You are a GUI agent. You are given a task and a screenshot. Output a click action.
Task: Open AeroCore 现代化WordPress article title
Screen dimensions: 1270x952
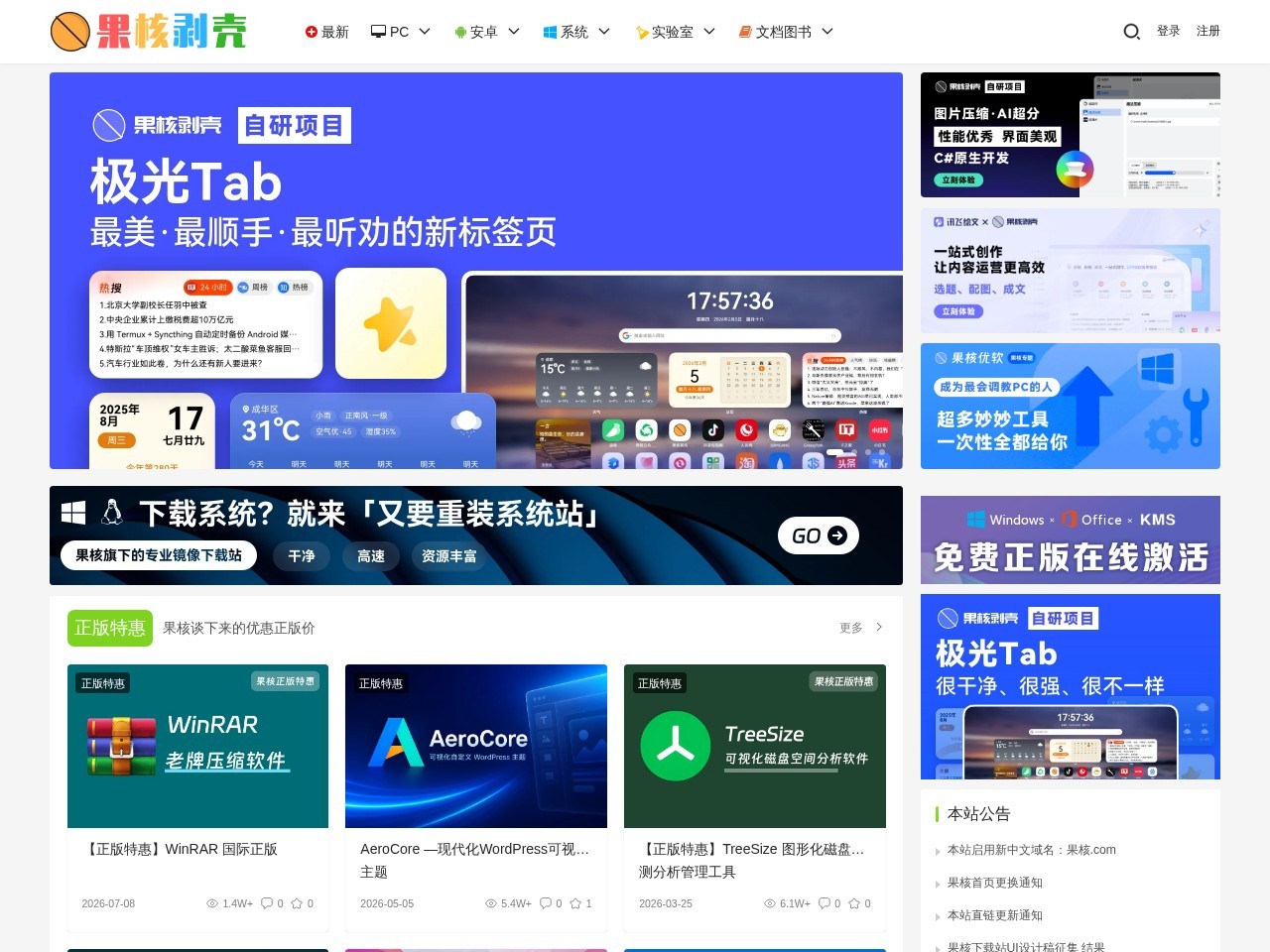click(475, 860)
